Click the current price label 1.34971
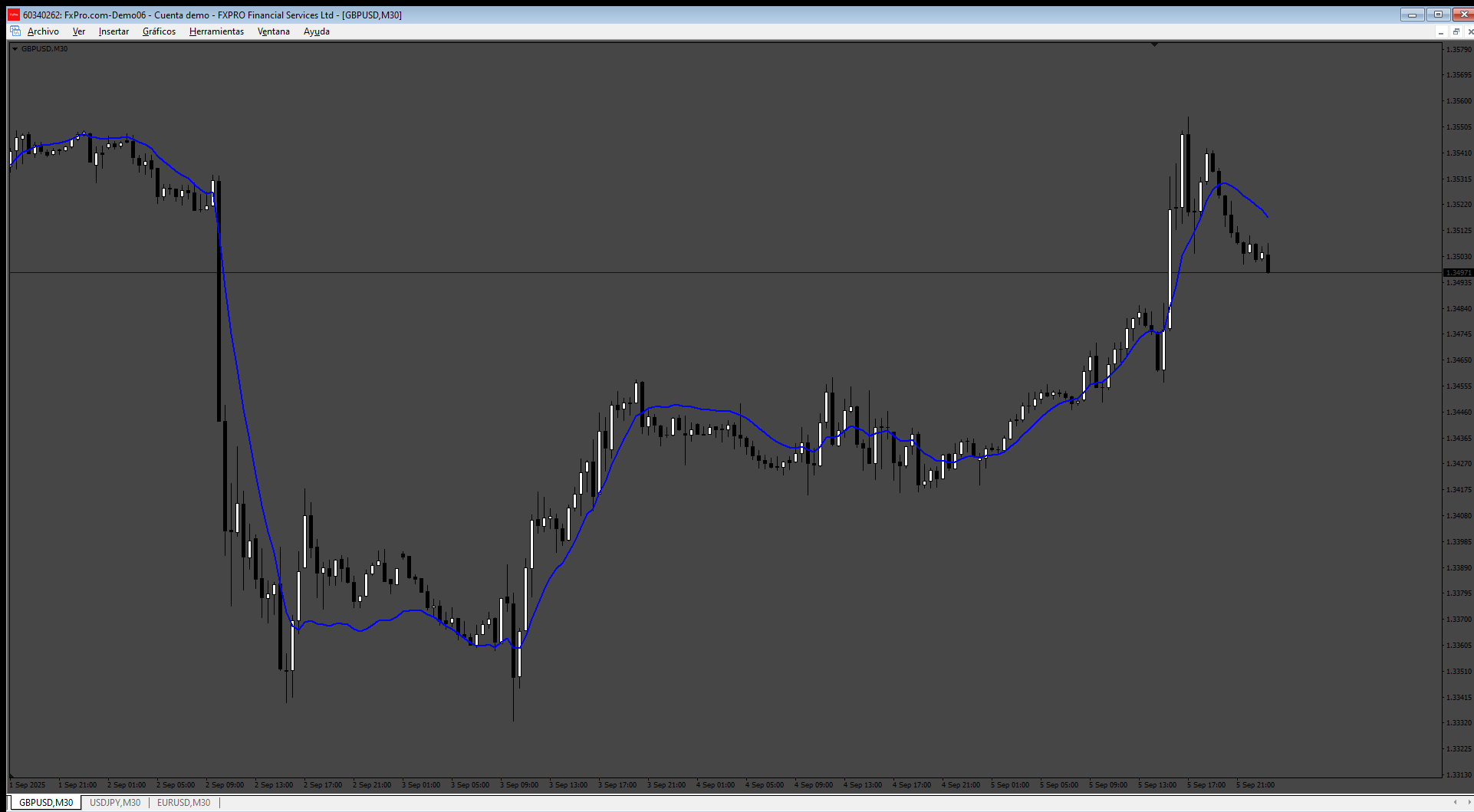Viewport: 1474px width, 812px height. (x=1459, y=273)
